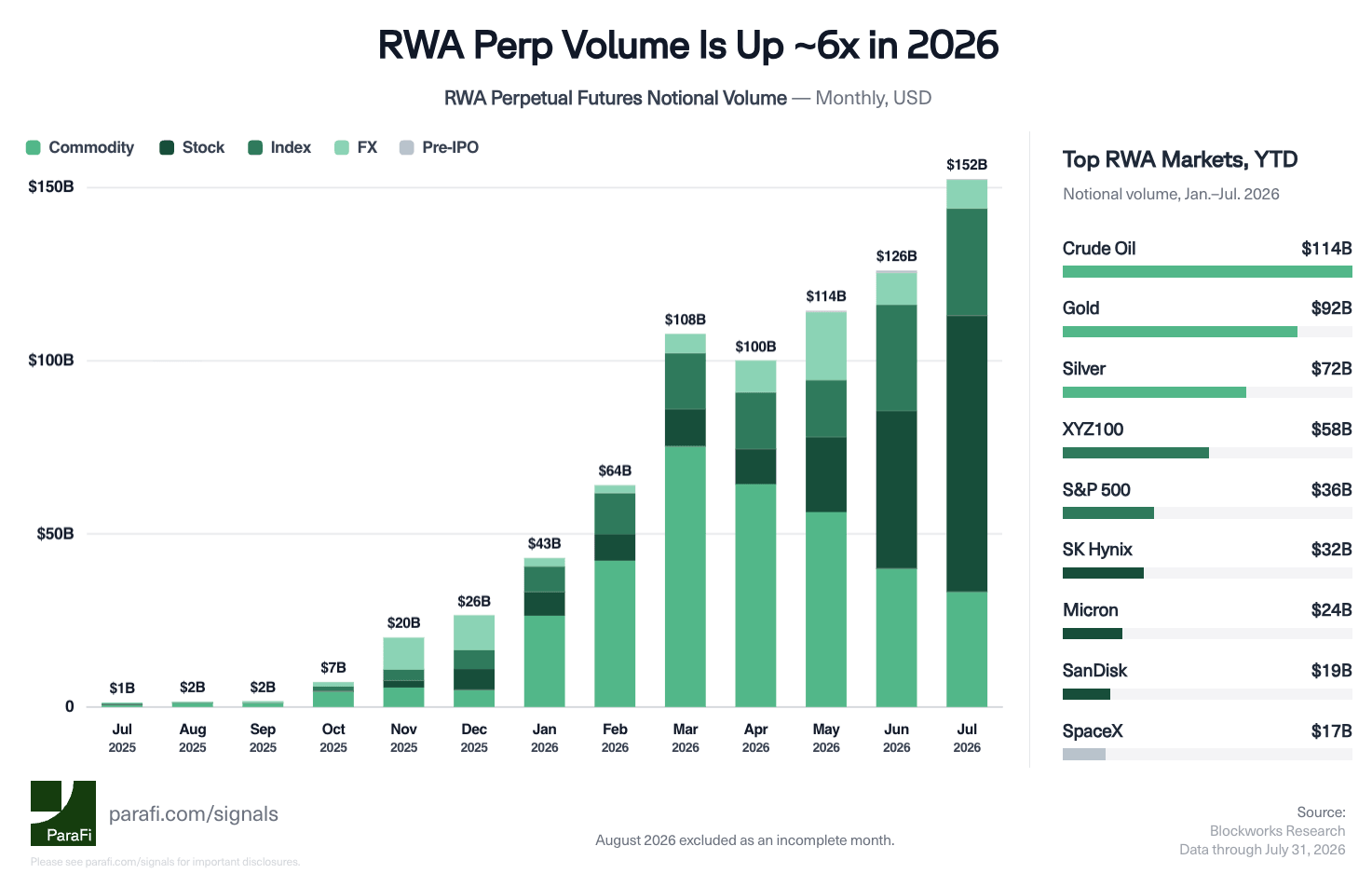Click the SK Hynix progress bar
This screenshot has width=1372, height=887.
pyautogui.click(x=1207, y=573)
